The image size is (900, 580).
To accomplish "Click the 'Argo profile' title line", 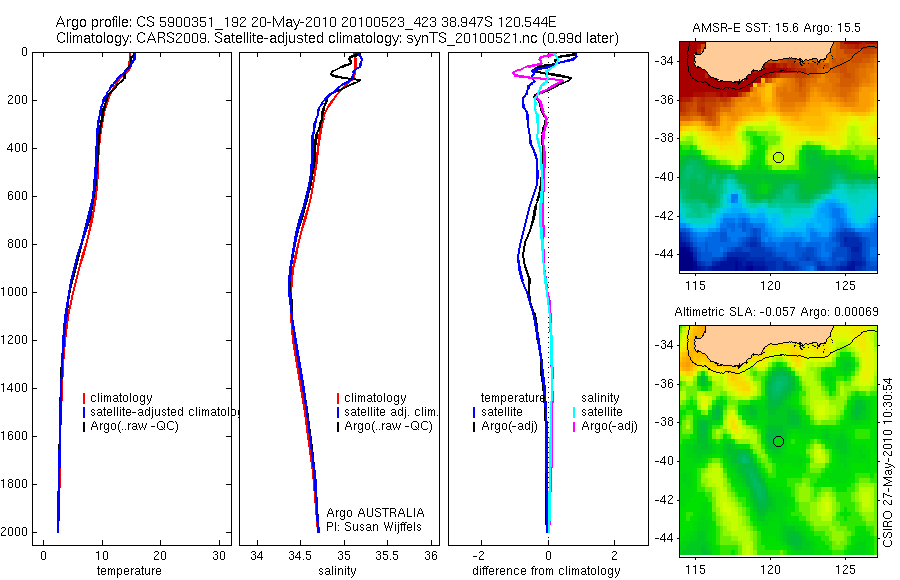I will [x=305, y=22].
